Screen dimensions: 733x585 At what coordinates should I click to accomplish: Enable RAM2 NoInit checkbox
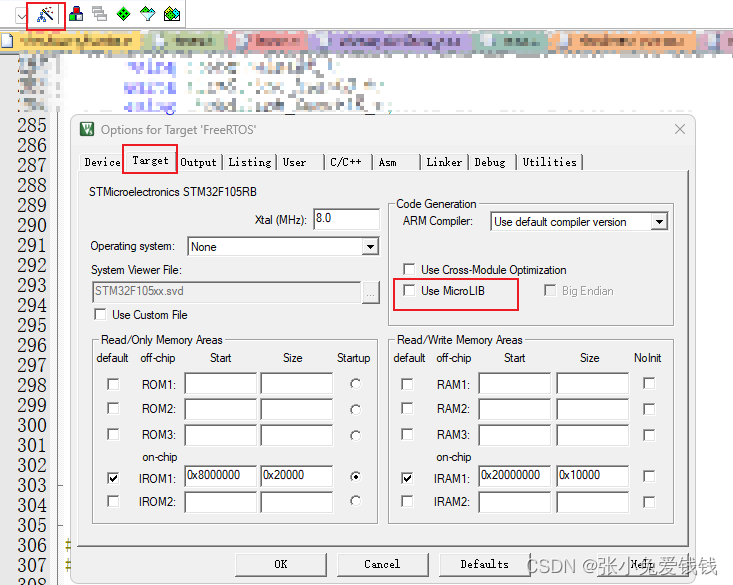pyautogui.click(x=649, y=409)
